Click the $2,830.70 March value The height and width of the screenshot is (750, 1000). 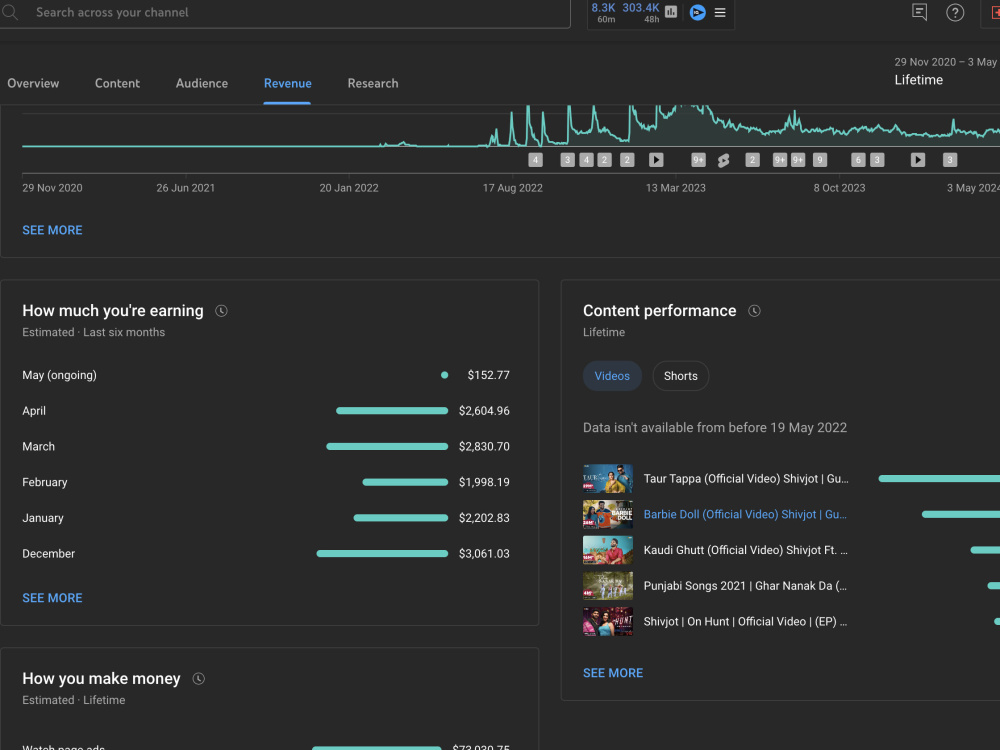484,446
